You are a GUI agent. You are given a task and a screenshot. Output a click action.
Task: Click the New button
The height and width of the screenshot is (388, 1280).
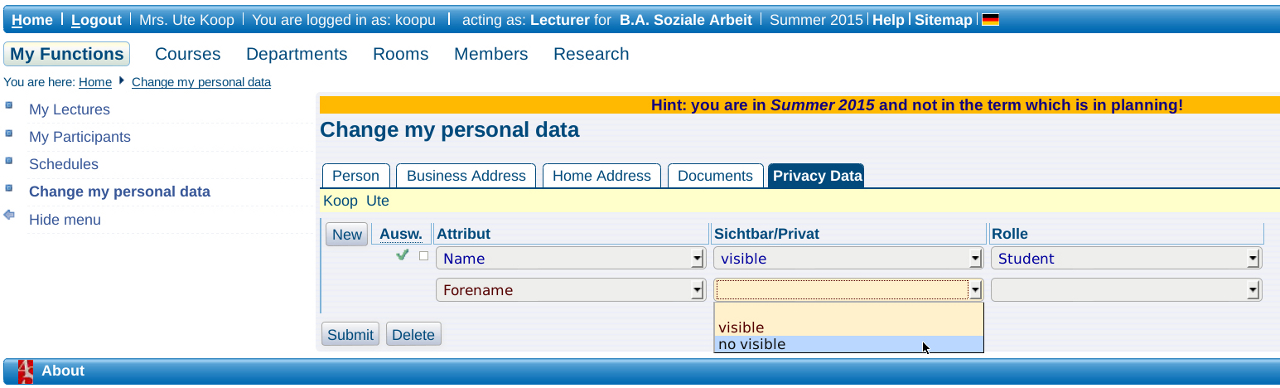(347, 234)
